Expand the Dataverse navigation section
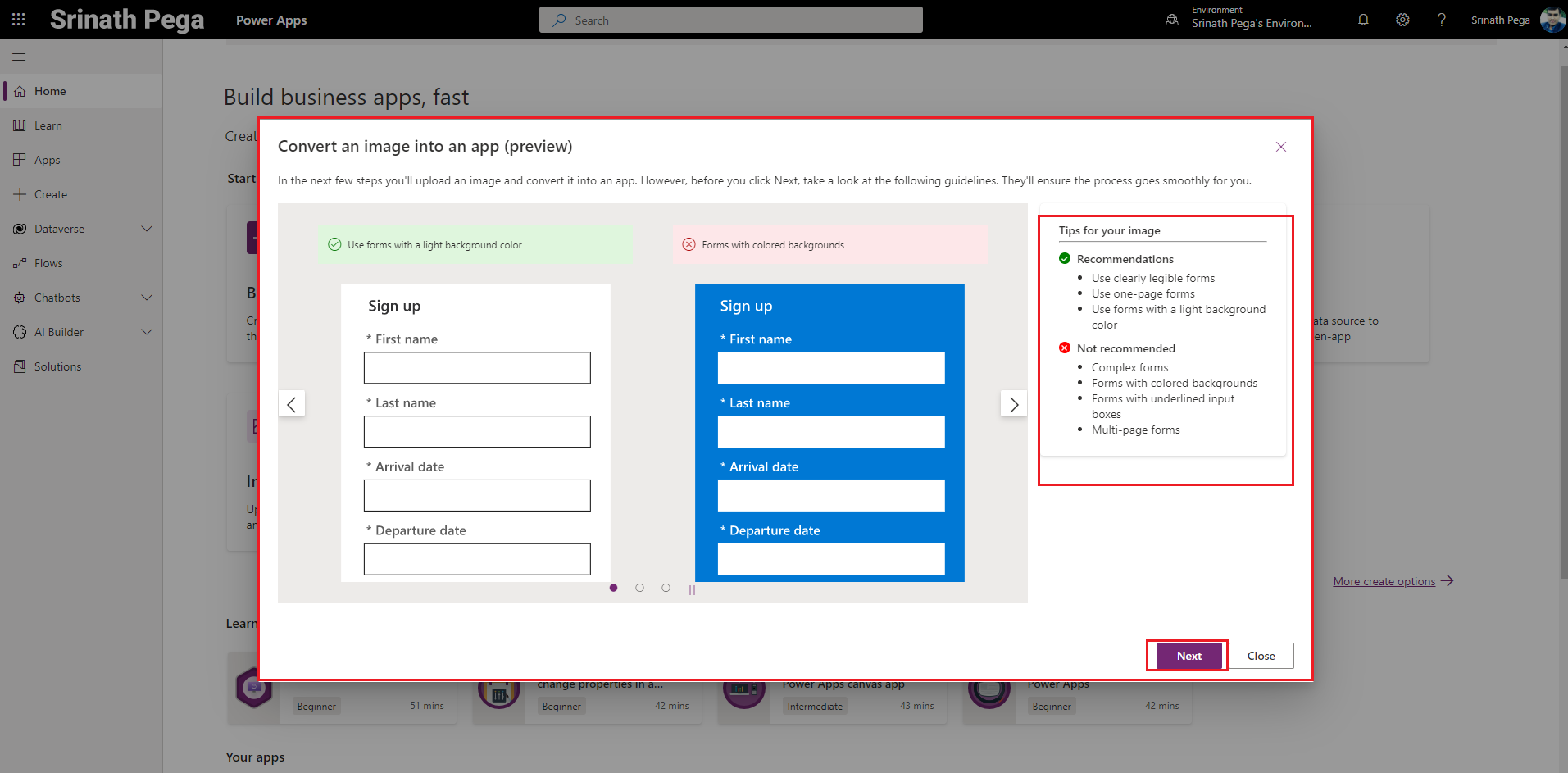The height and width of the screenshot is (773, 1568). click(x=147, y=229)
